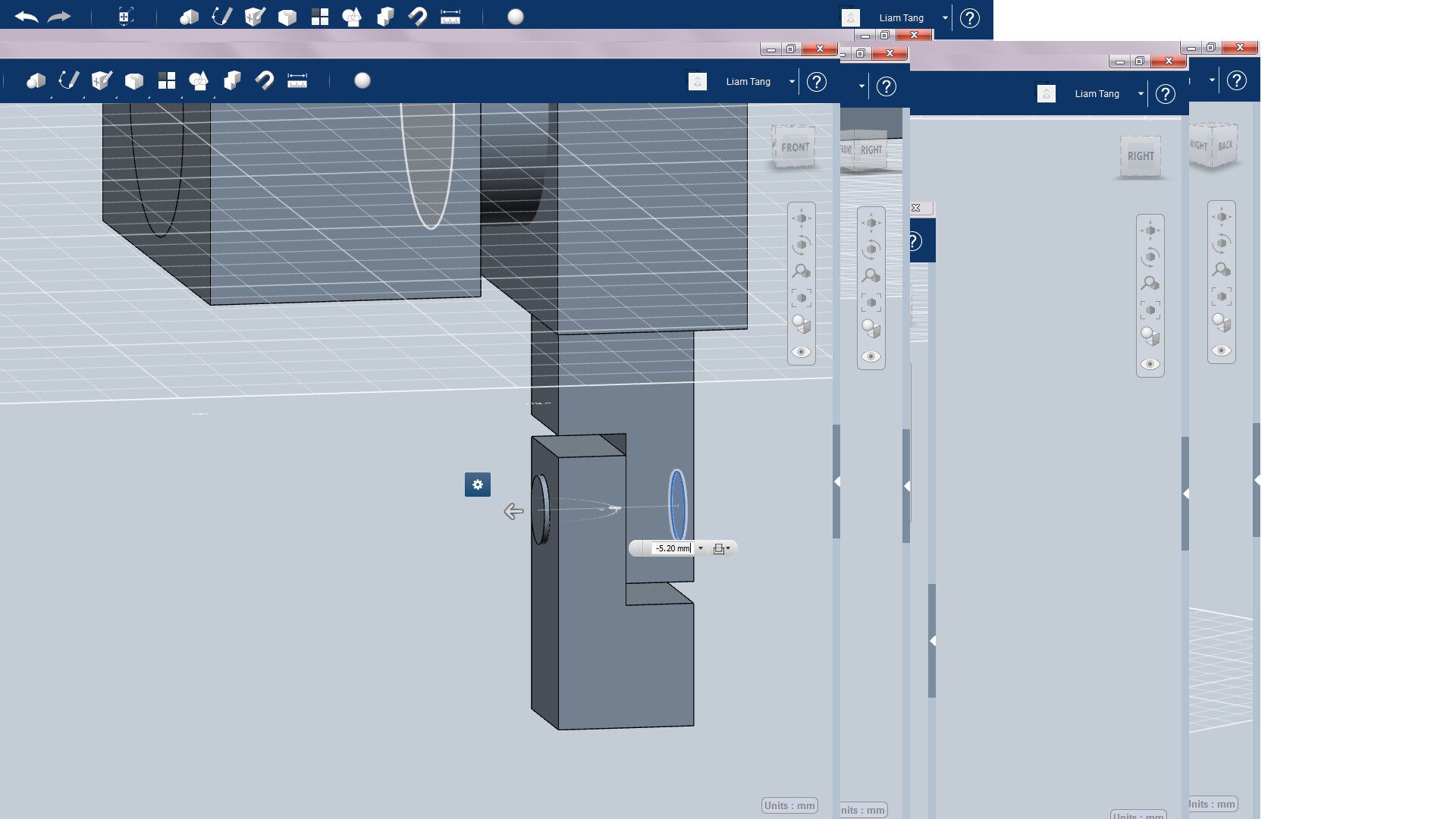
Task: Select Zoom tool in front window navigation bar
Action: pyautogui.click(x=802, y=271)
